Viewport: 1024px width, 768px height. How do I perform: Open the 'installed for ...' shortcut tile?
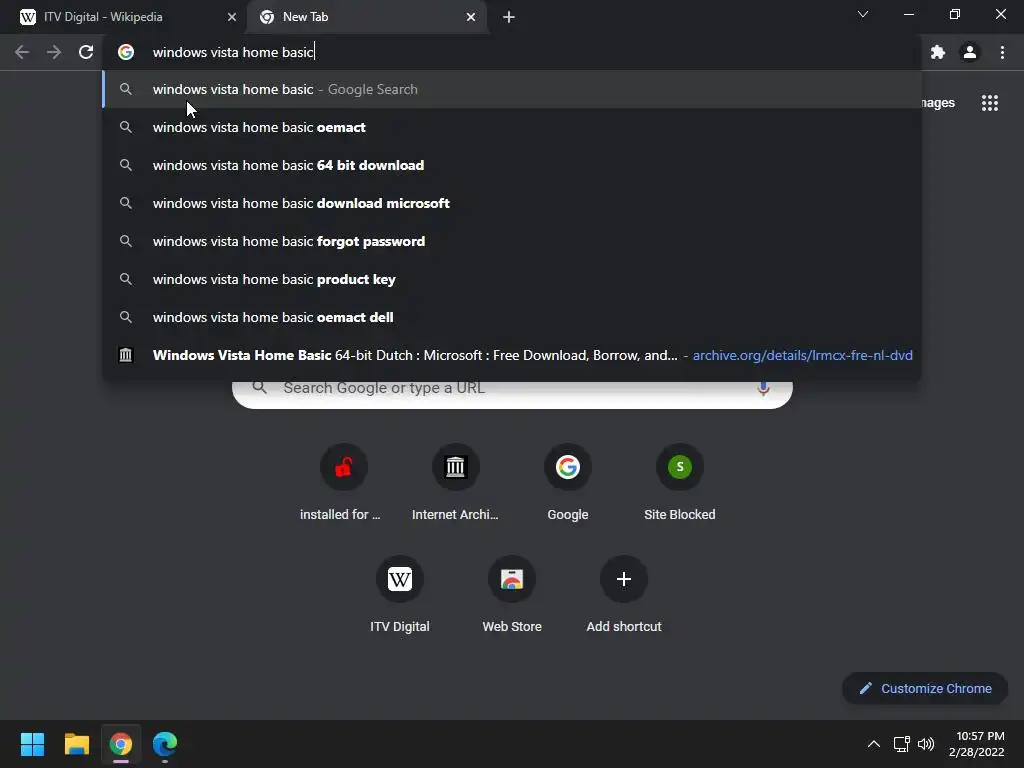[x=344, y=483]
